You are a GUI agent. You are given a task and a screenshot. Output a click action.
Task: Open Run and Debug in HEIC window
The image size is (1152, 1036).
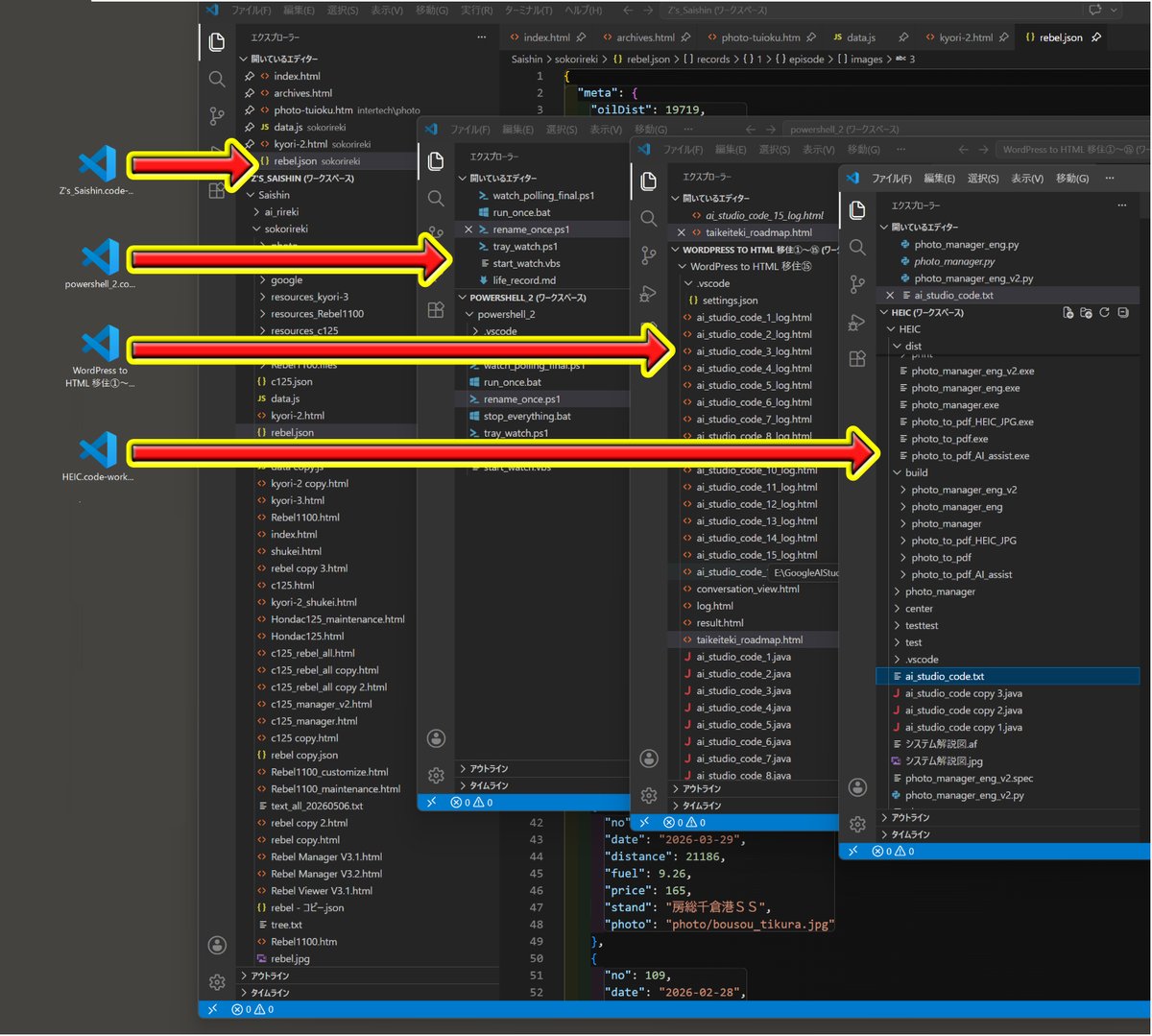tap(857, 323)
